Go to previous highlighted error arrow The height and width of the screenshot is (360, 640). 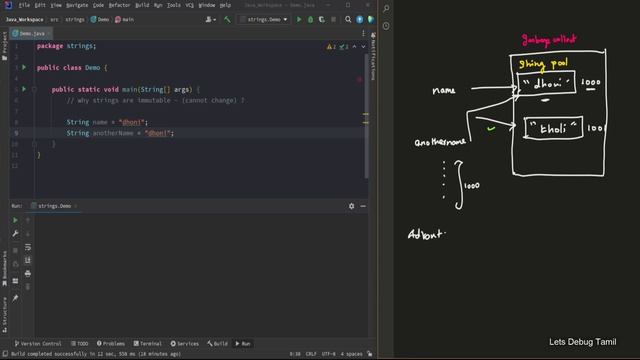point(354,47)
